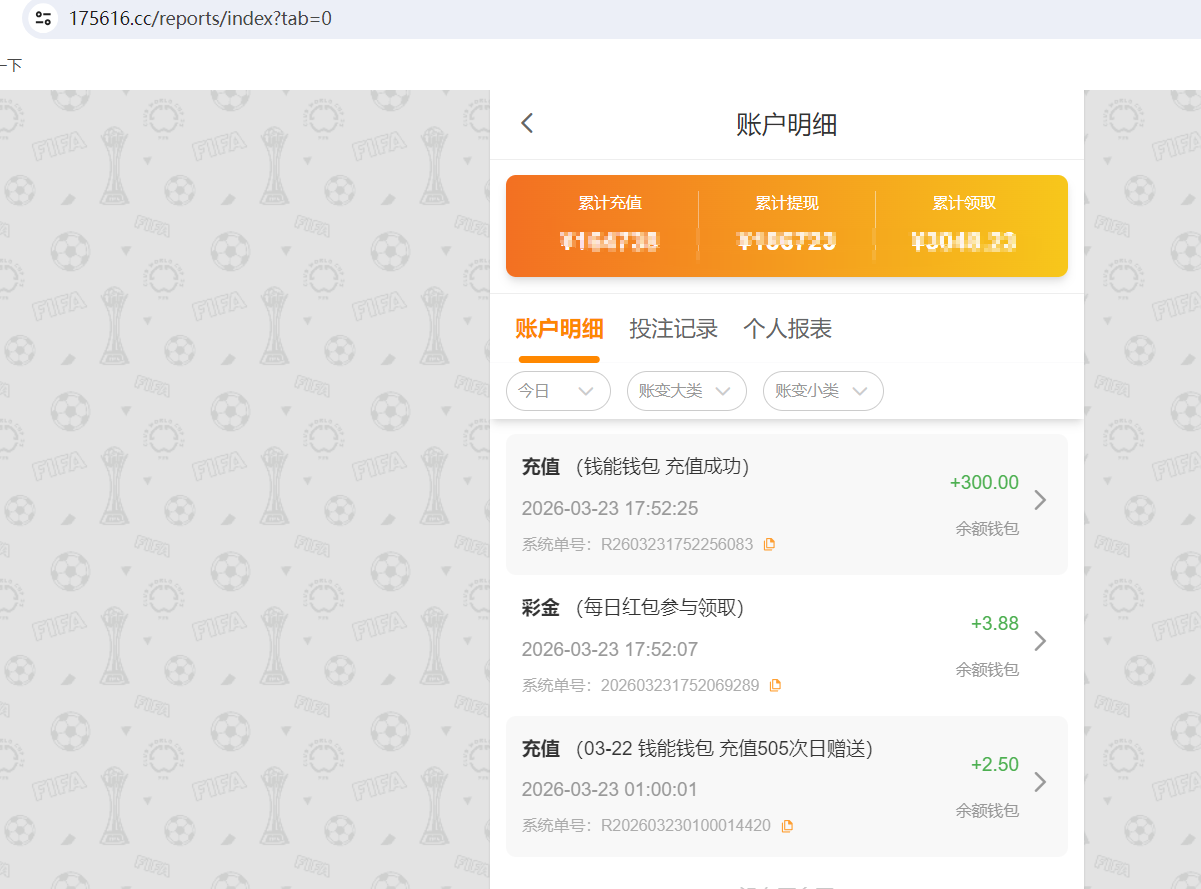Open the 钱能钱包 充值成功 transaction record
Viewport: 1201px width, 889px height.
[662, 467]
